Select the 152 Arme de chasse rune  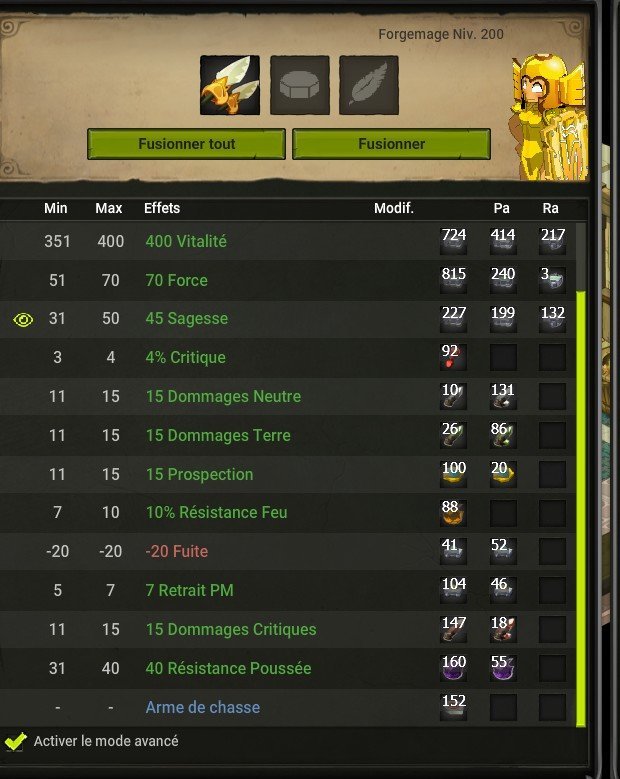coord(453,707)
